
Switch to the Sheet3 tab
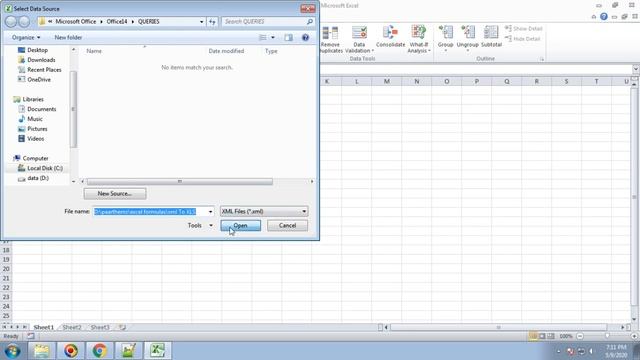pos(100,327)
